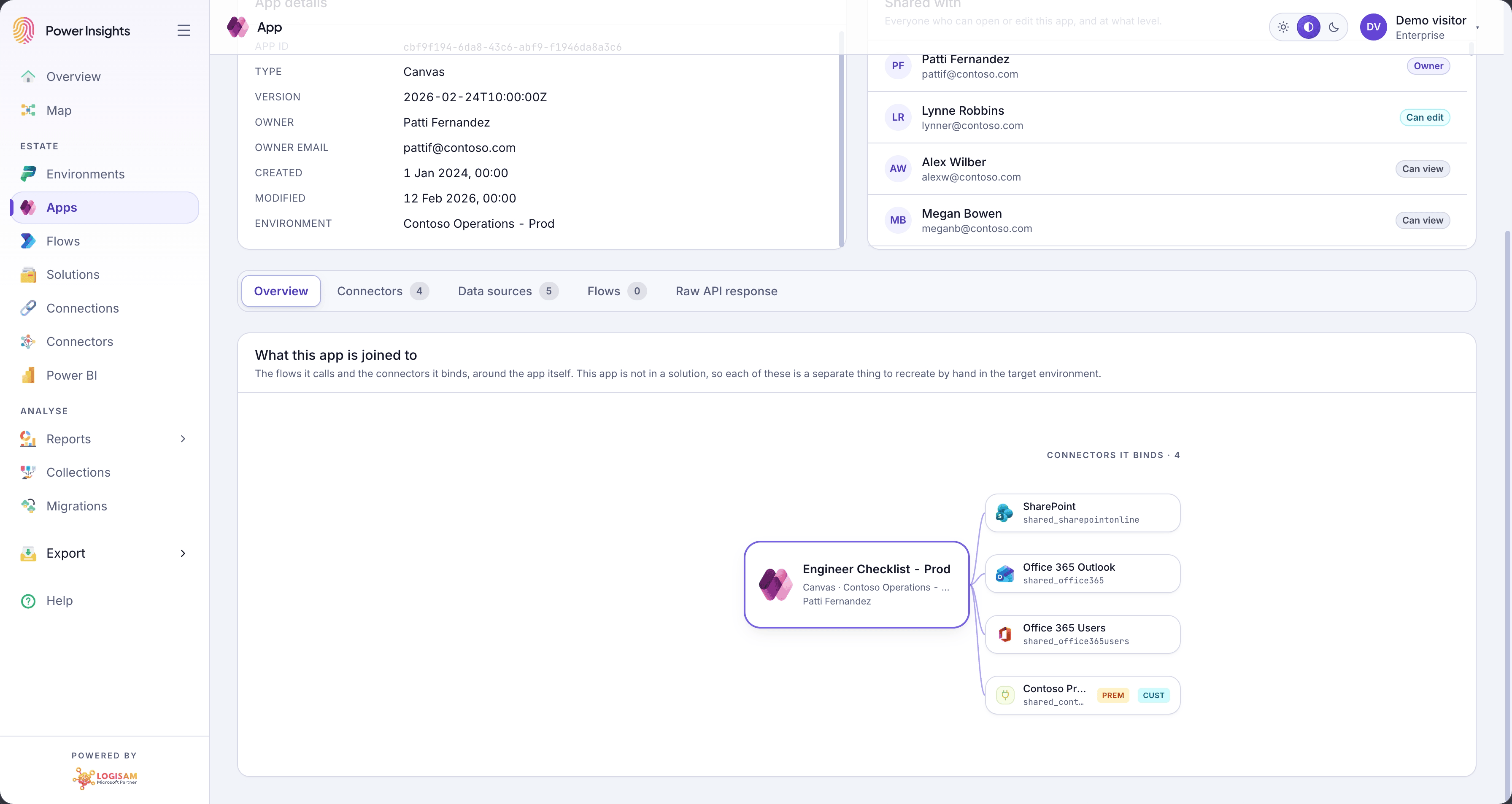Screen dimensions: 1512x804
Task: Click the PREM badge on Contoso connector
Action: (1113, 696)
